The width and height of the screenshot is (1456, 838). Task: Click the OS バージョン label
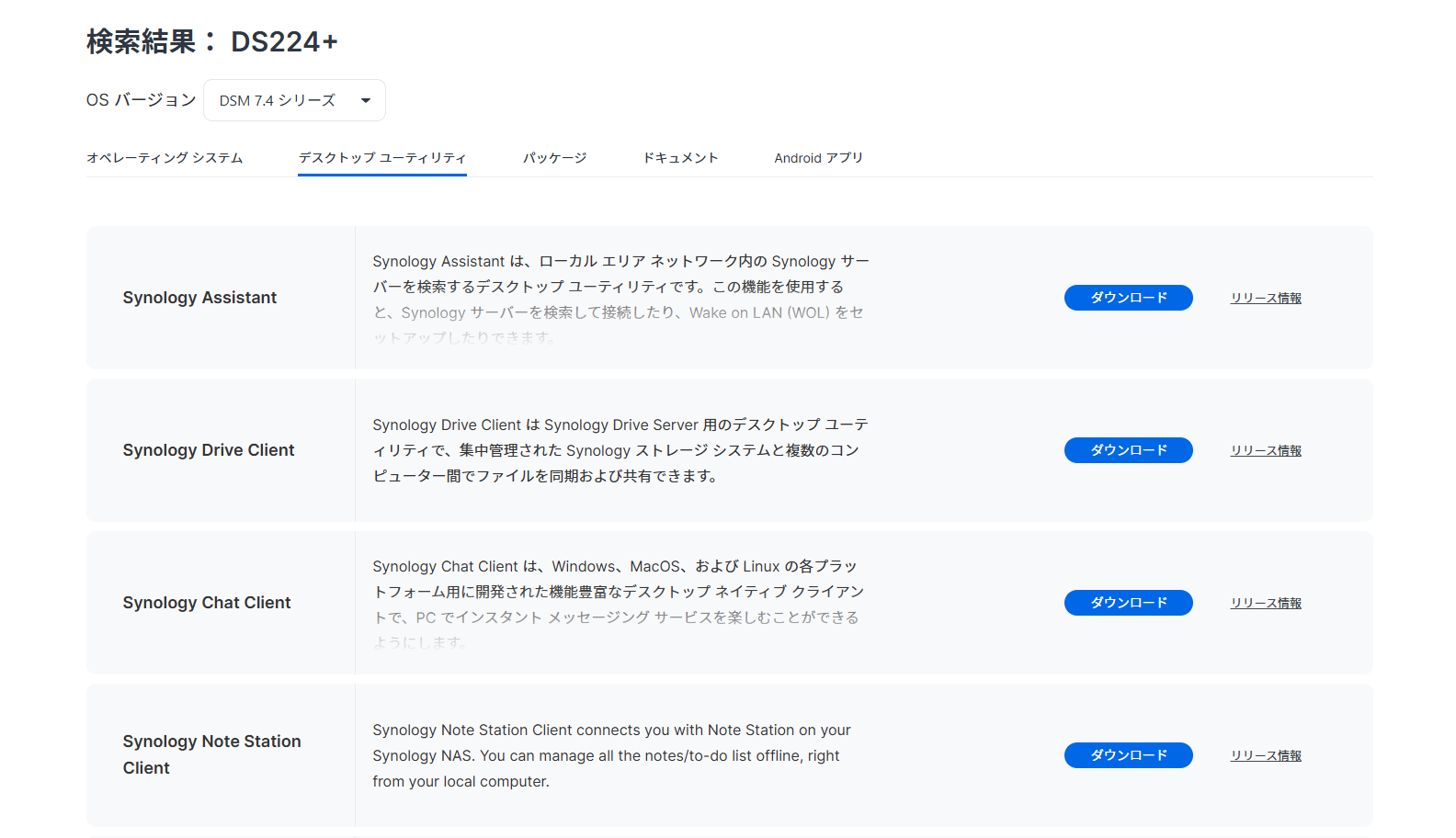pos(142,100)
